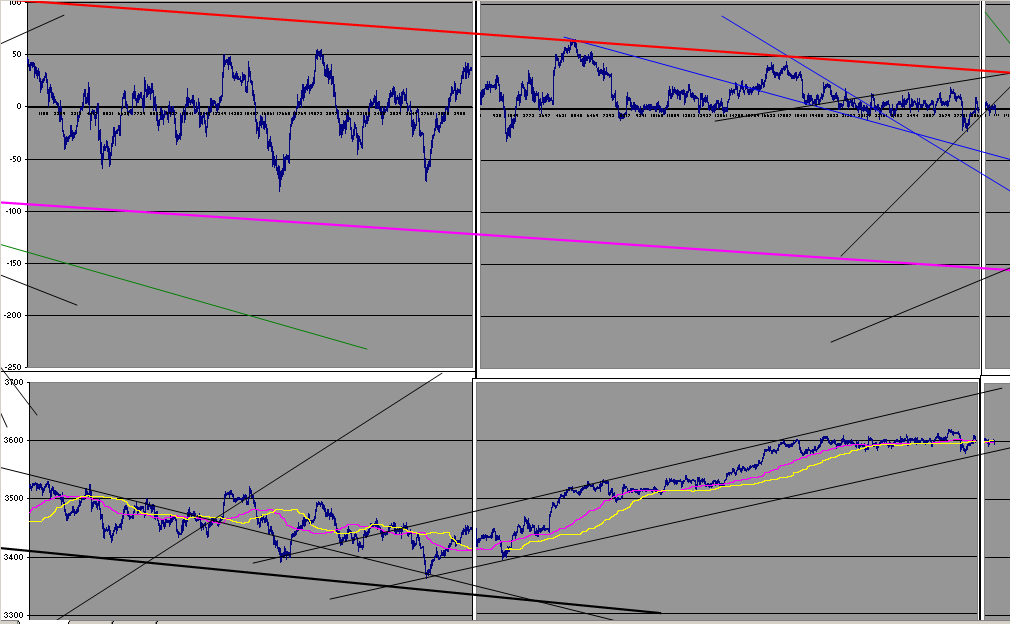The image size is (1010, 624).
Task: Click the green trendline in upper-left chart
Action: (x=184, y=297)
